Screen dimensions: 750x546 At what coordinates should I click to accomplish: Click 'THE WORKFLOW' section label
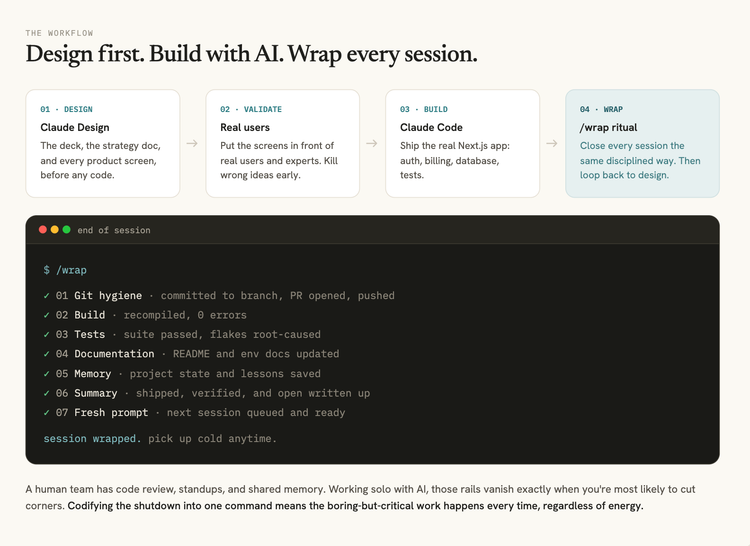click(x=59, y=33)
